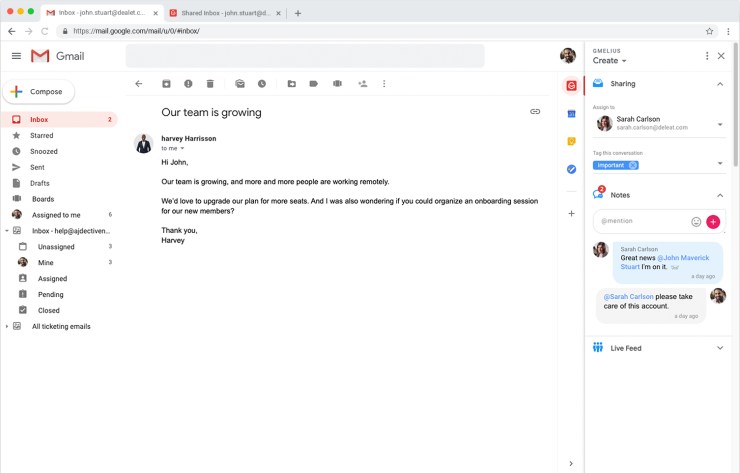Remove the Important tag
The image size is (740, 473).
pyautogui.click(x=633, y=165)
